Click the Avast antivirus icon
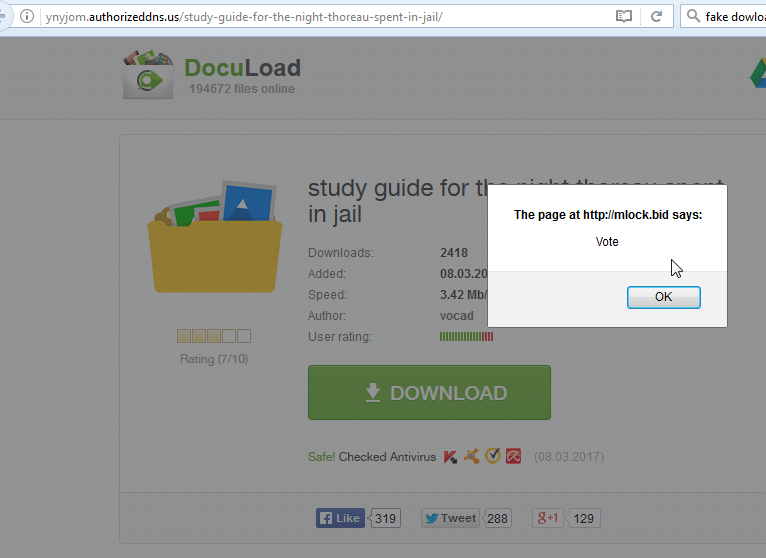766x558 pixels. 471,456
